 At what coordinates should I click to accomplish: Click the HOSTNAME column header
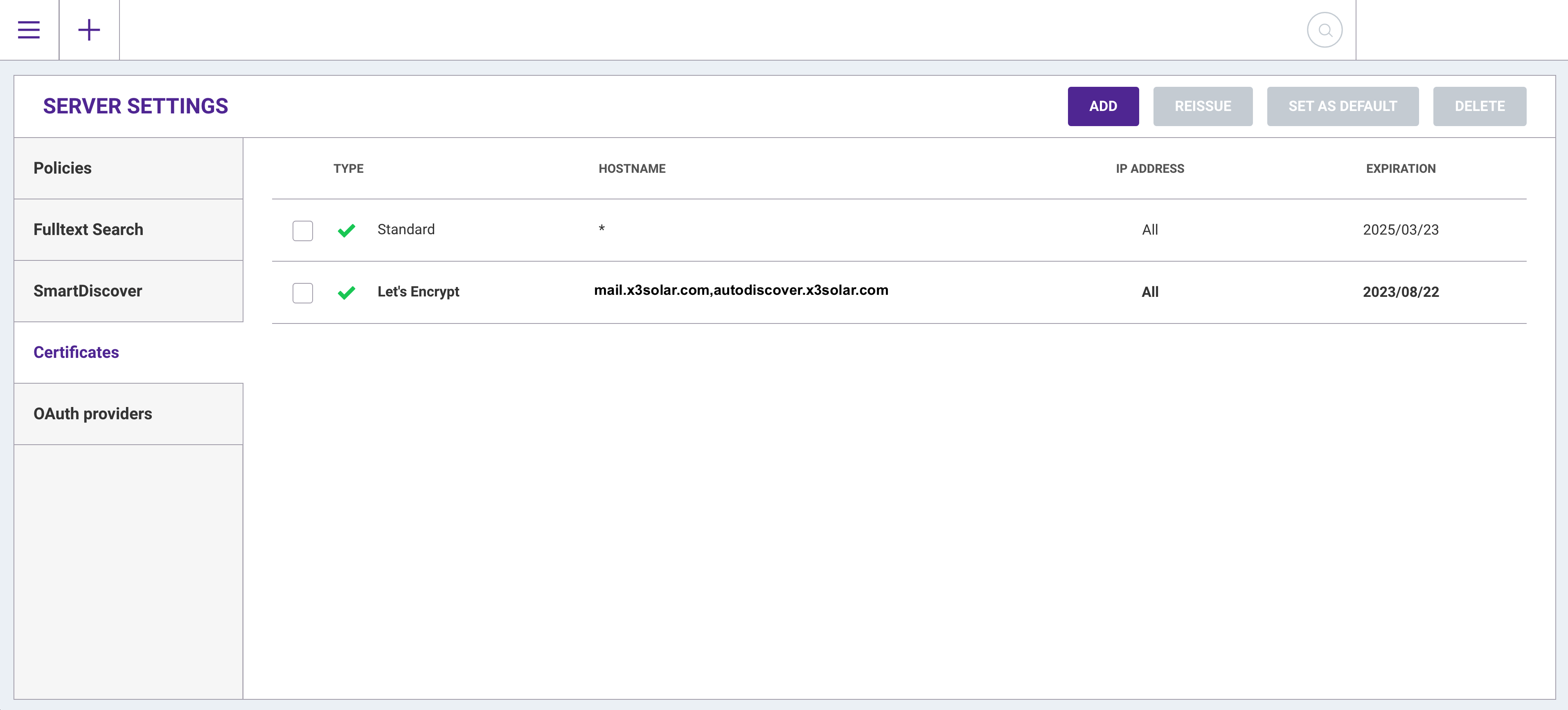coord(632,169)
